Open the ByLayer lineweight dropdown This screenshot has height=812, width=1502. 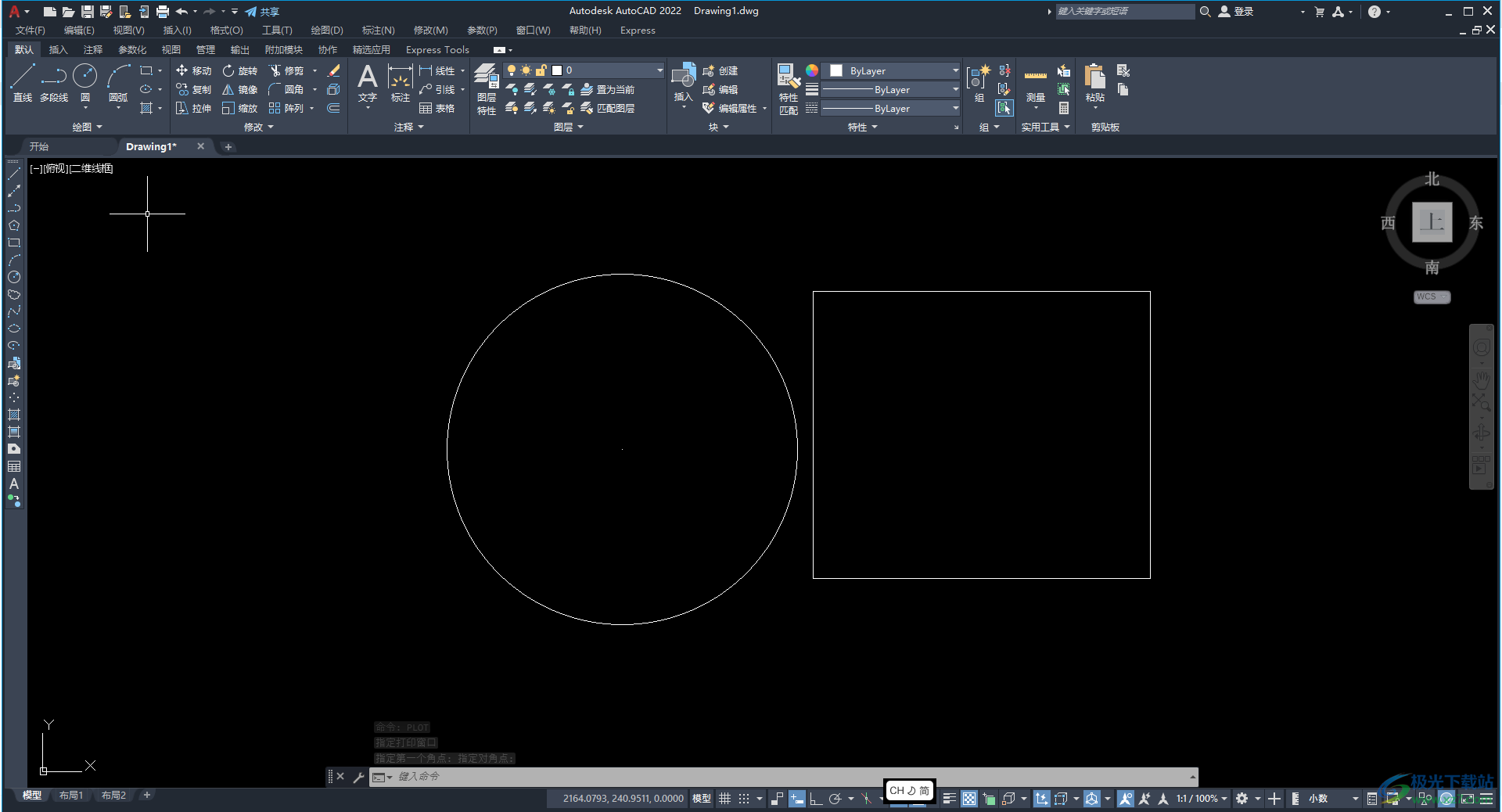click(x=891, y=89)
